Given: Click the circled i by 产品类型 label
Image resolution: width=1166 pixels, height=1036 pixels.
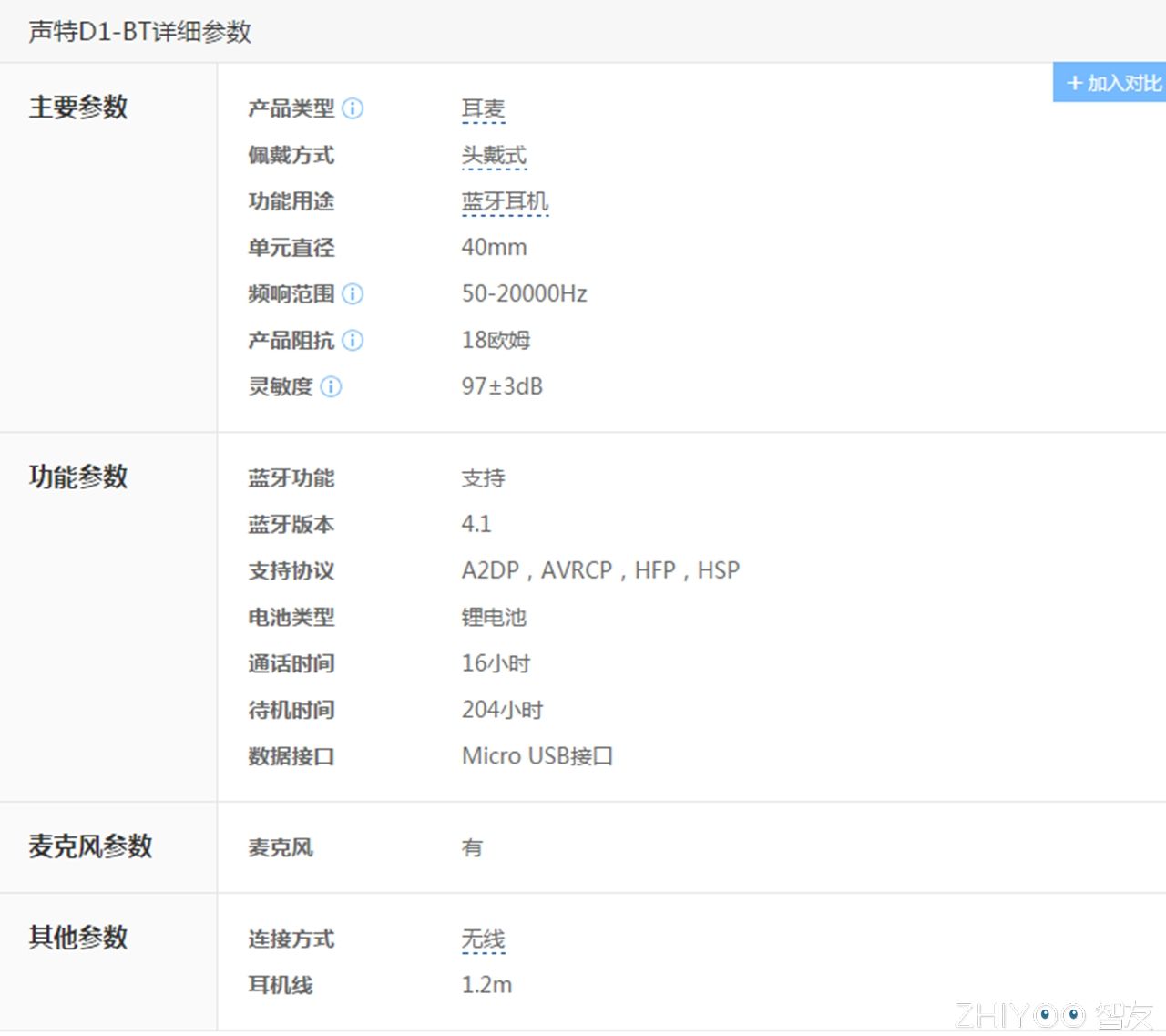Looking at the screenshot, I should pyautogui.click(x=353, y=108).
